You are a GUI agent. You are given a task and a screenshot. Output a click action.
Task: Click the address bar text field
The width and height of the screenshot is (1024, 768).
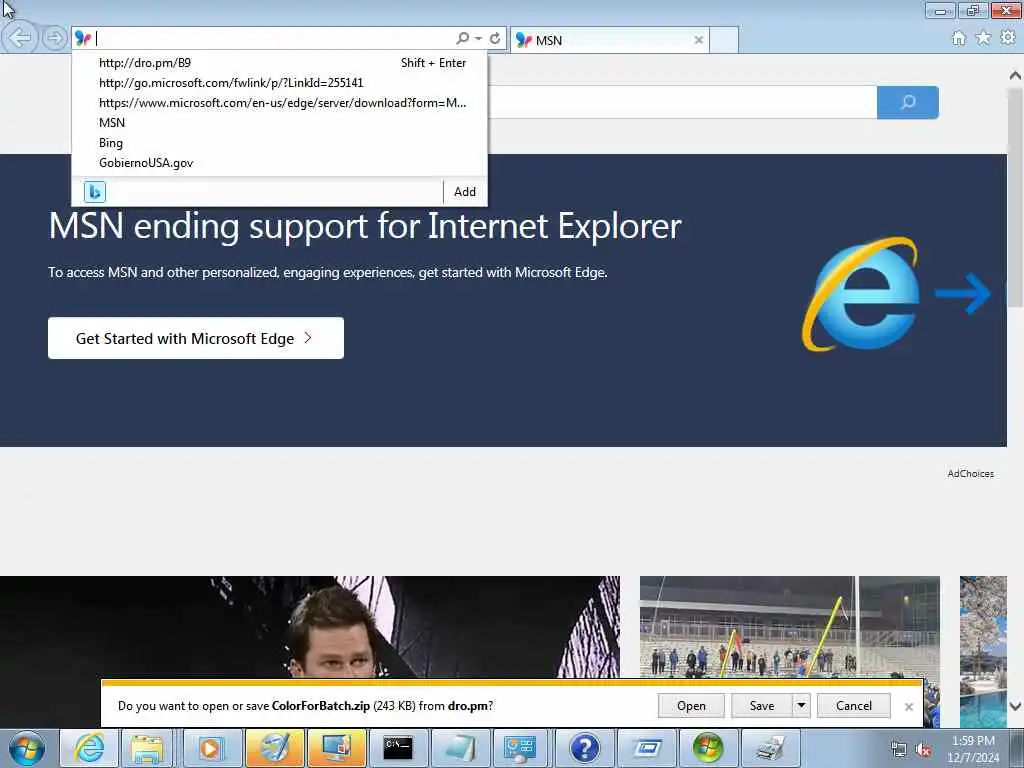click(x=274, y=39)
